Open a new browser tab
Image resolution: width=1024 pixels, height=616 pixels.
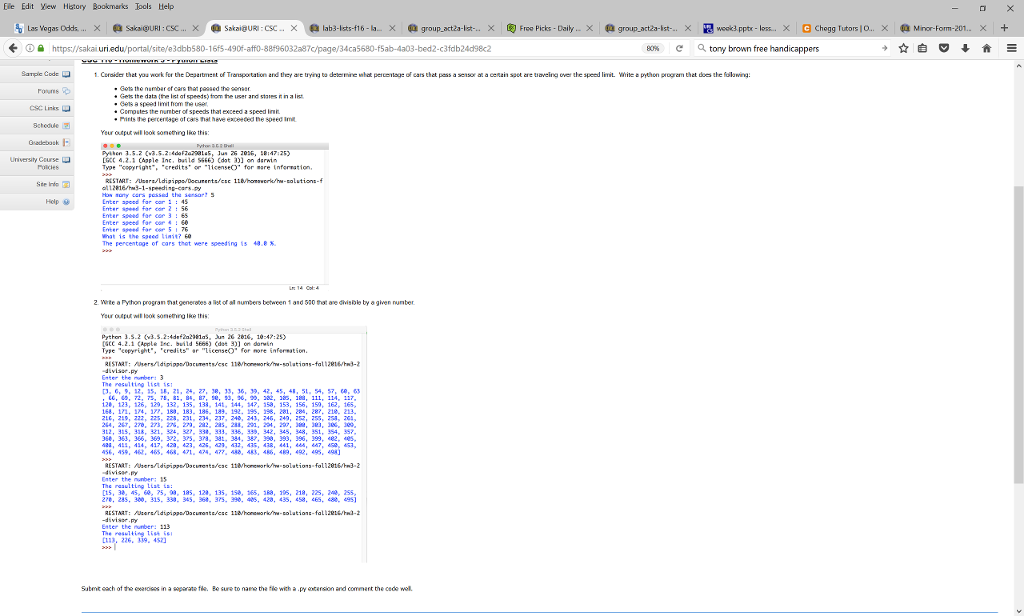coord(1004,25)
